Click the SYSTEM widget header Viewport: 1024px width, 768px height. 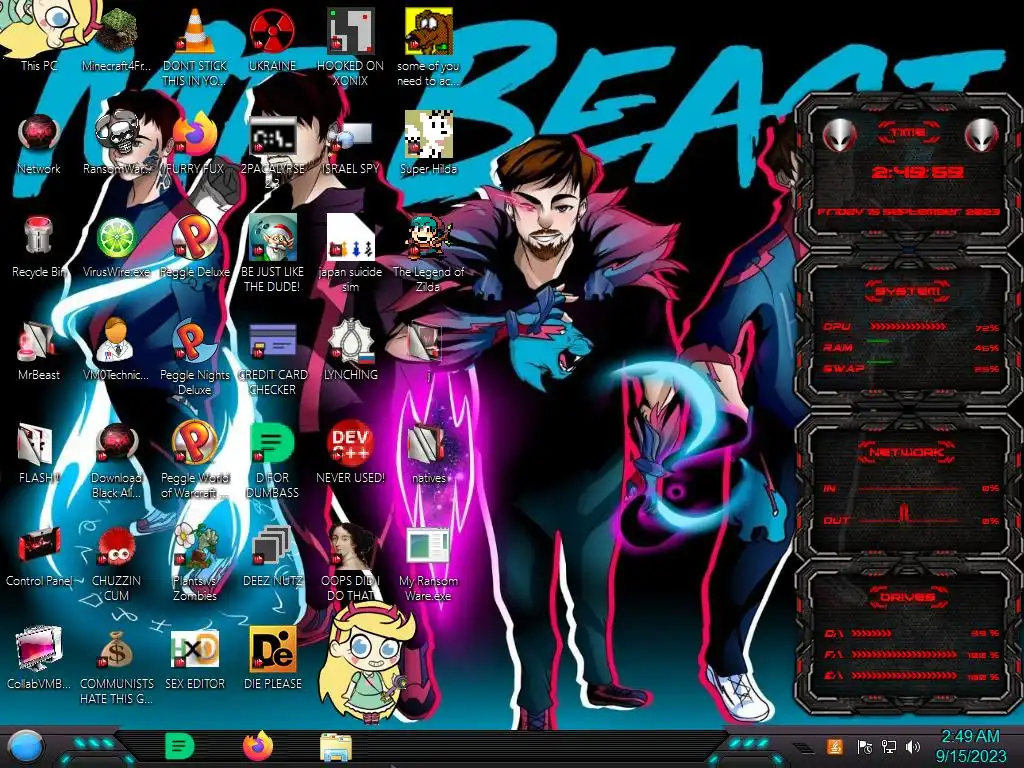coord(908,291)
